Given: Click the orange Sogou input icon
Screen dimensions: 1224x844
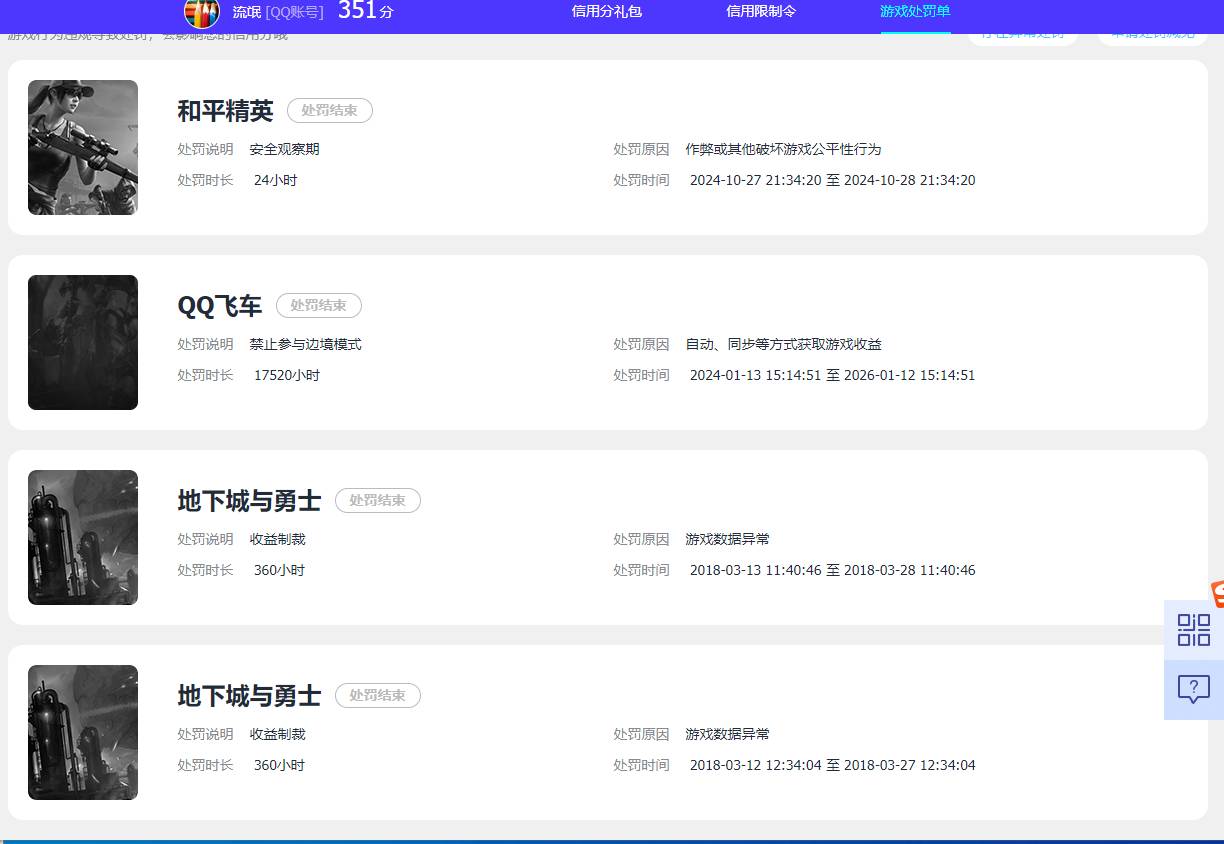Looking at the screenshot, I should (x=1217, y=593).
